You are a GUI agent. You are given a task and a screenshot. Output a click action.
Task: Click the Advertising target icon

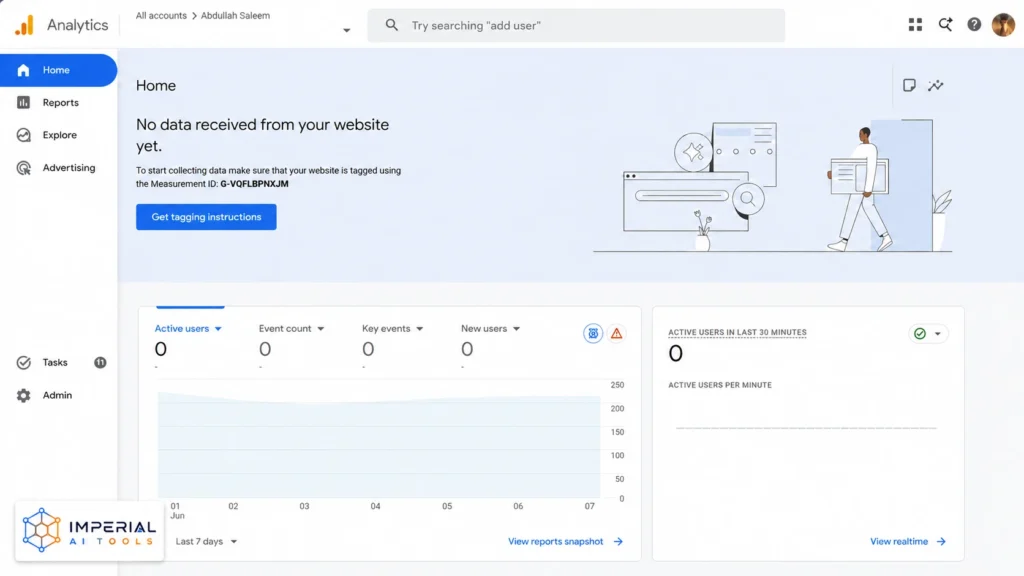click(24, 168)
